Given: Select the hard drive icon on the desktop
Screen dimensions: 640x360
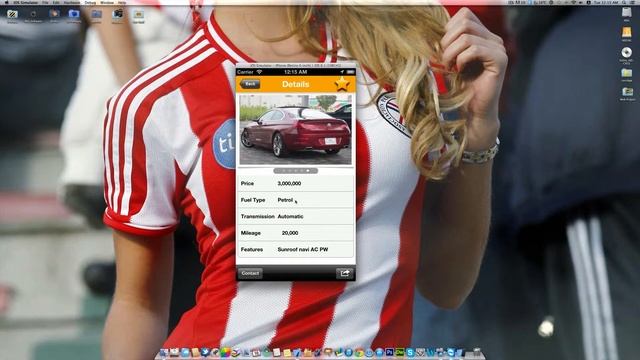Looking at the screenshot, I should coord(627,12).
